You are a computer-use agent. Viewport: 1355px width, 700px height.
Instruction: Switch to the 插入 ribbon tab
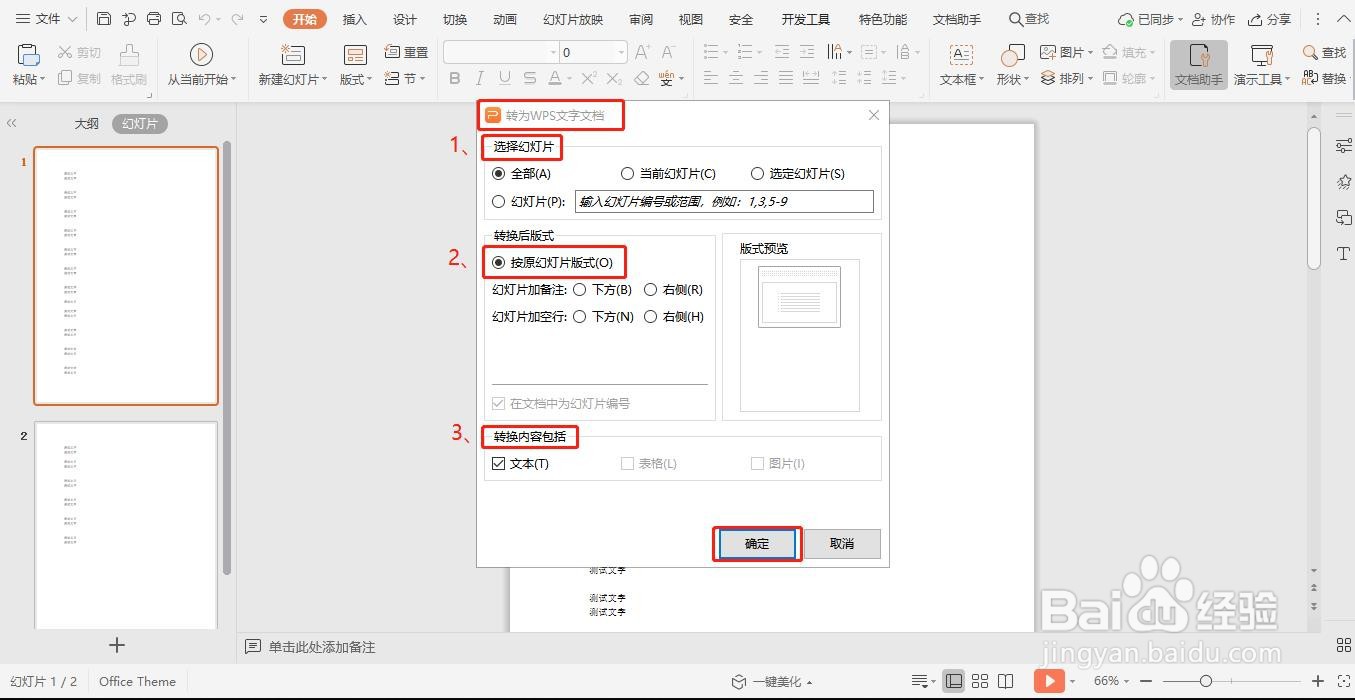pos(354,18)
